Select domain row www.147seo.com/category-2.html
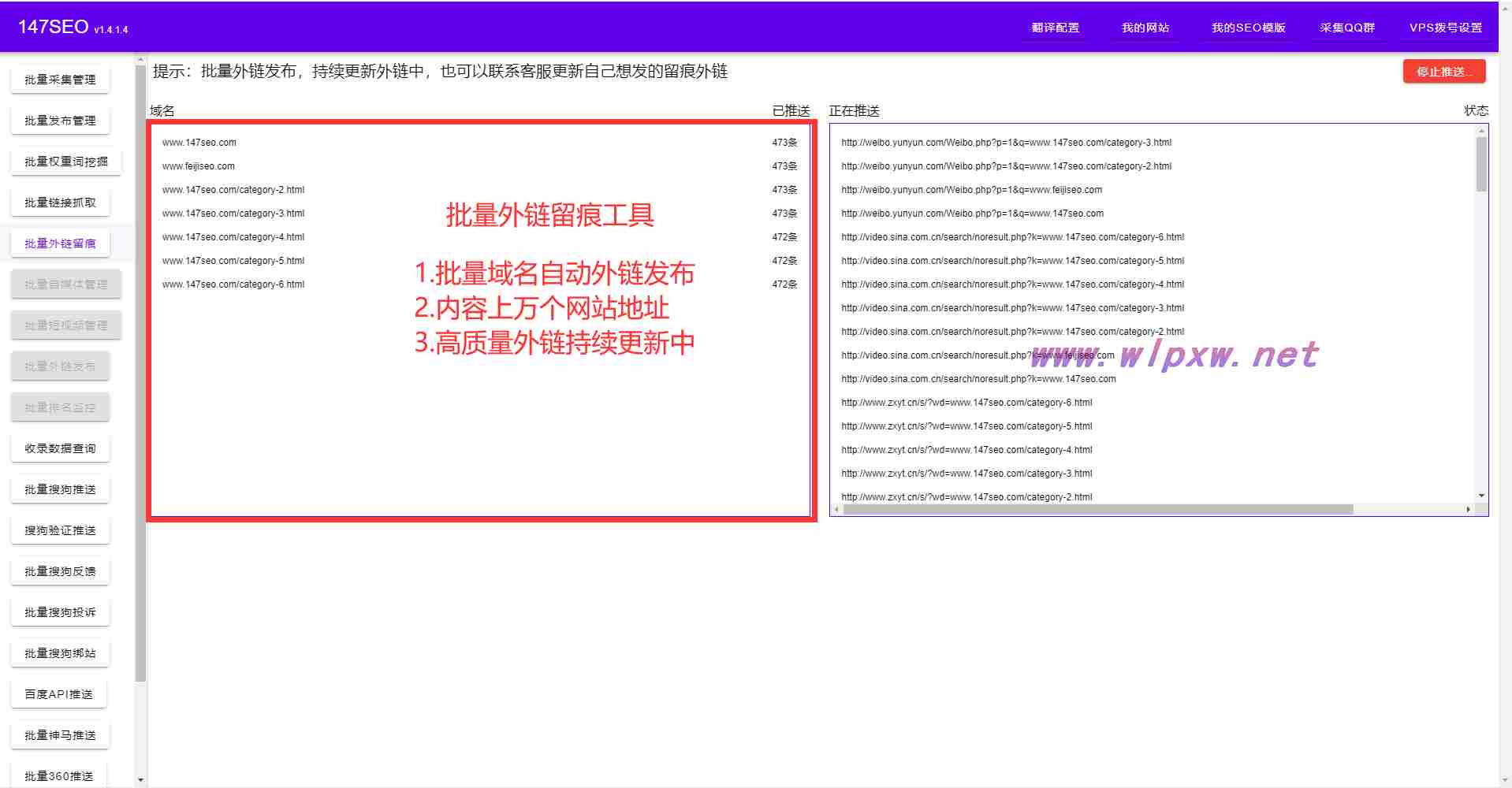The height and width of the screenshot is (788, 1512). (479, 190)
